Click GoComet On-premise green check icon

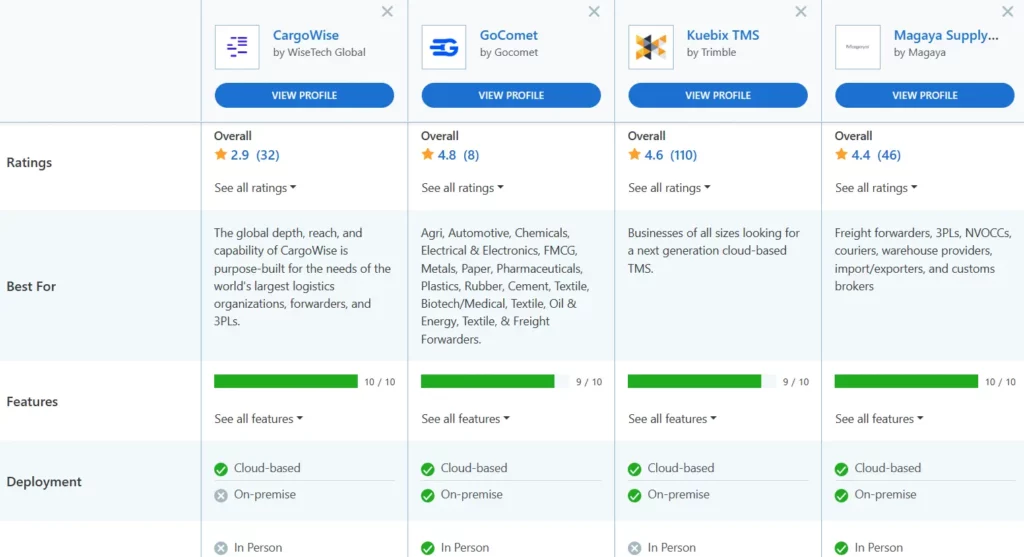click(428, 496)
